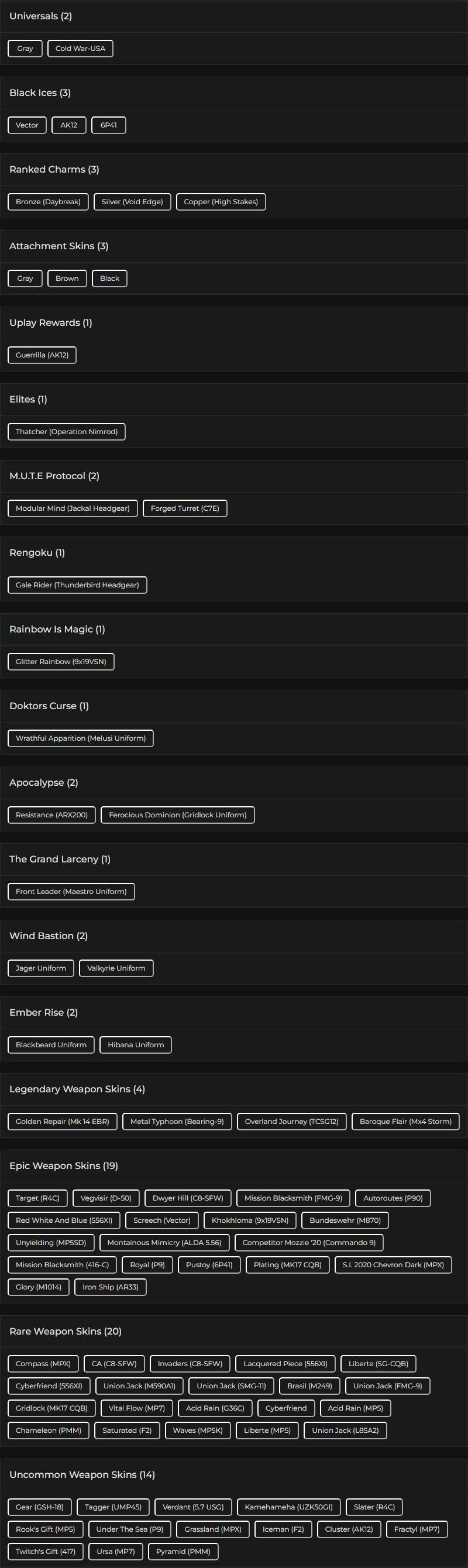Viewport: 468px width, 1568px height.
Task: Click Glitter Rainbow (9x19VSN) tag
Action: (61, 662)
